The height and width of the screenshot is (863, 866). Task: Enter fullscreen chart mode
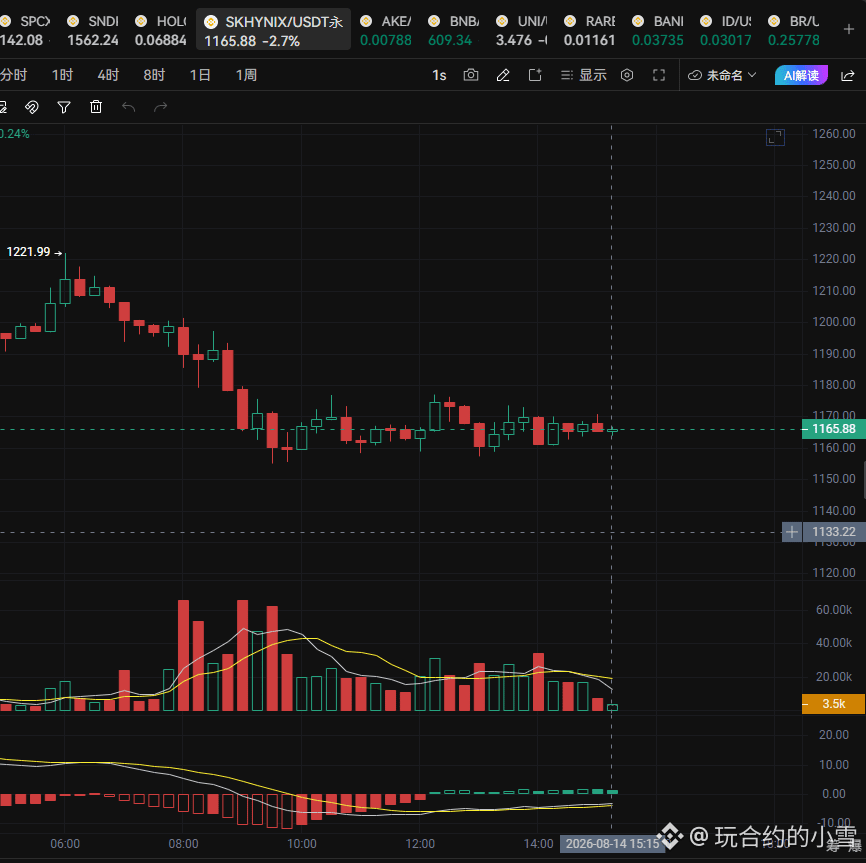coord(659,75)
